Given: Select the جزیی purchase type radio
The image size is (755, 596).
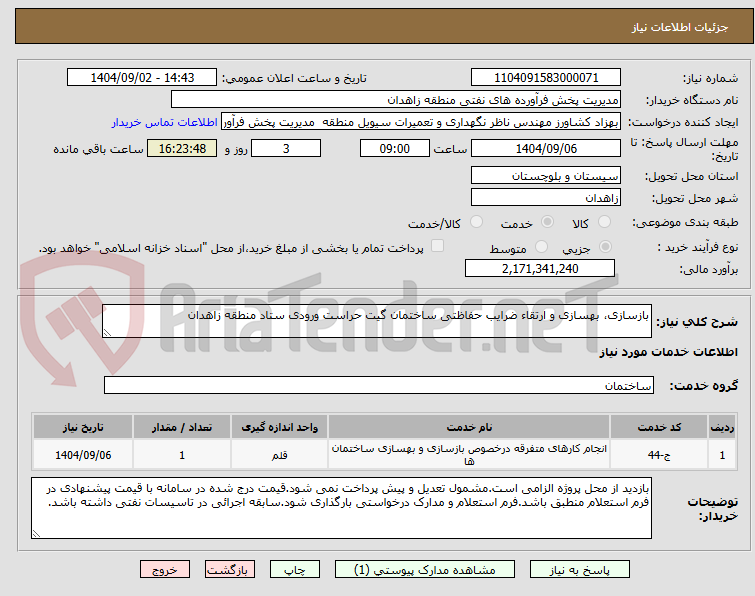Looking at the screenshot, I should coord(605,247).
